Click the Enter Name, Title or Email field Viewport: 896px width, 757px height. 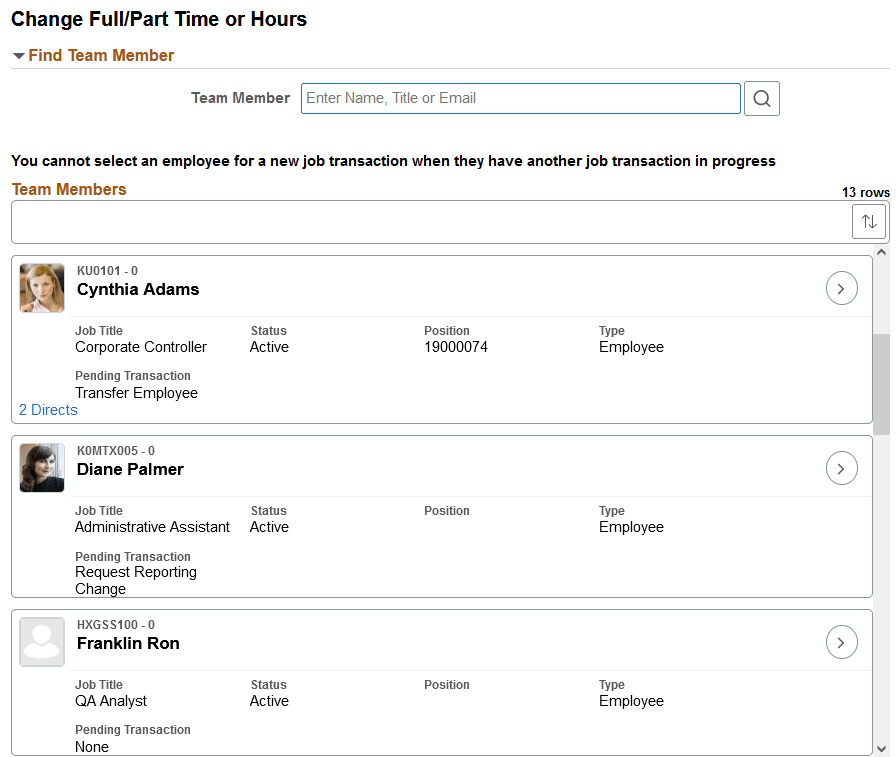coord(520,98)
